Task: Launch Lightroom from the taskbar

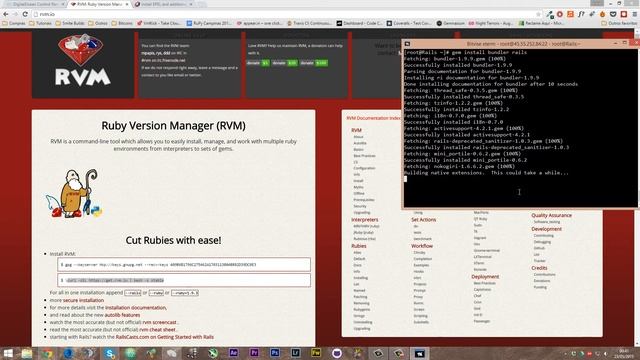Action: coord(296,353)
